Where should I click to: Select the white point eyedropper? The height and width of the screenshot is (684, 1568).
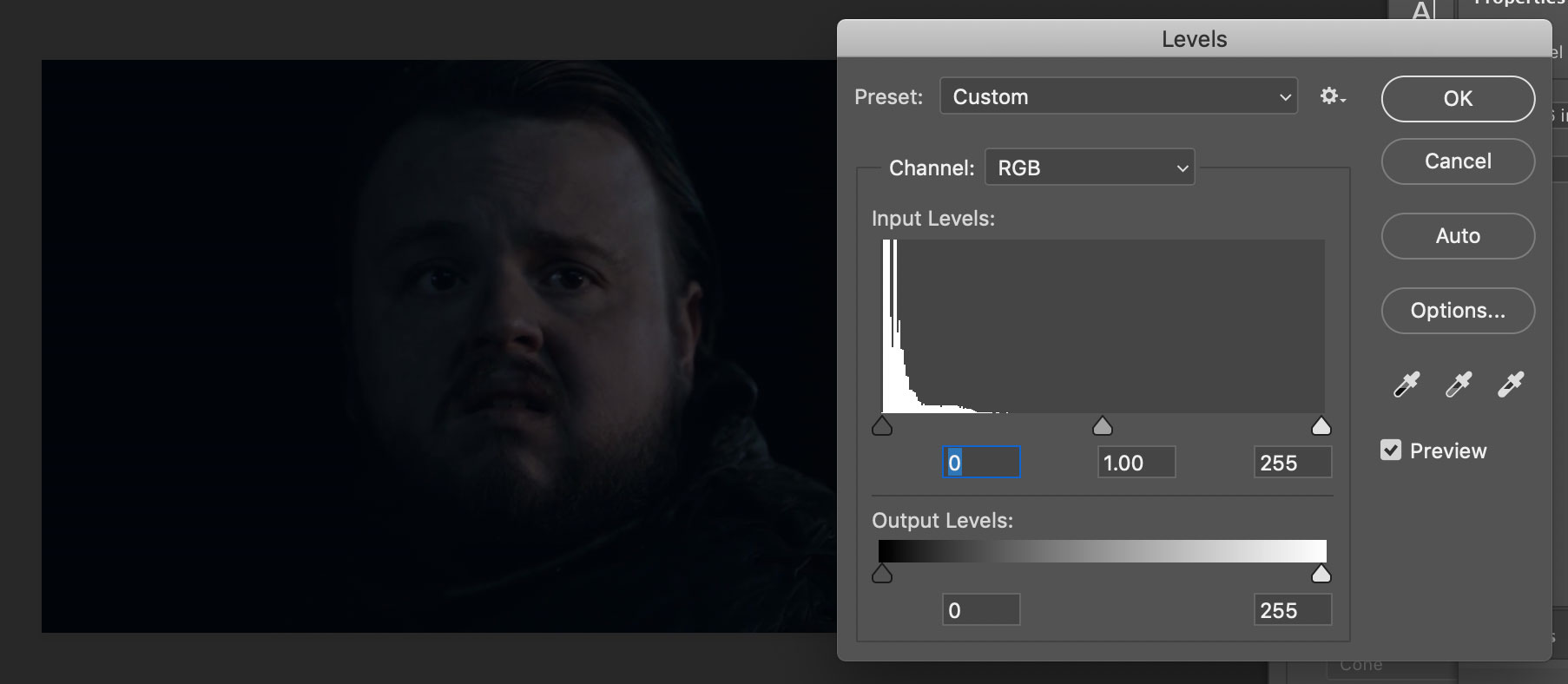pyautogui.click(x=1511, y=384)
